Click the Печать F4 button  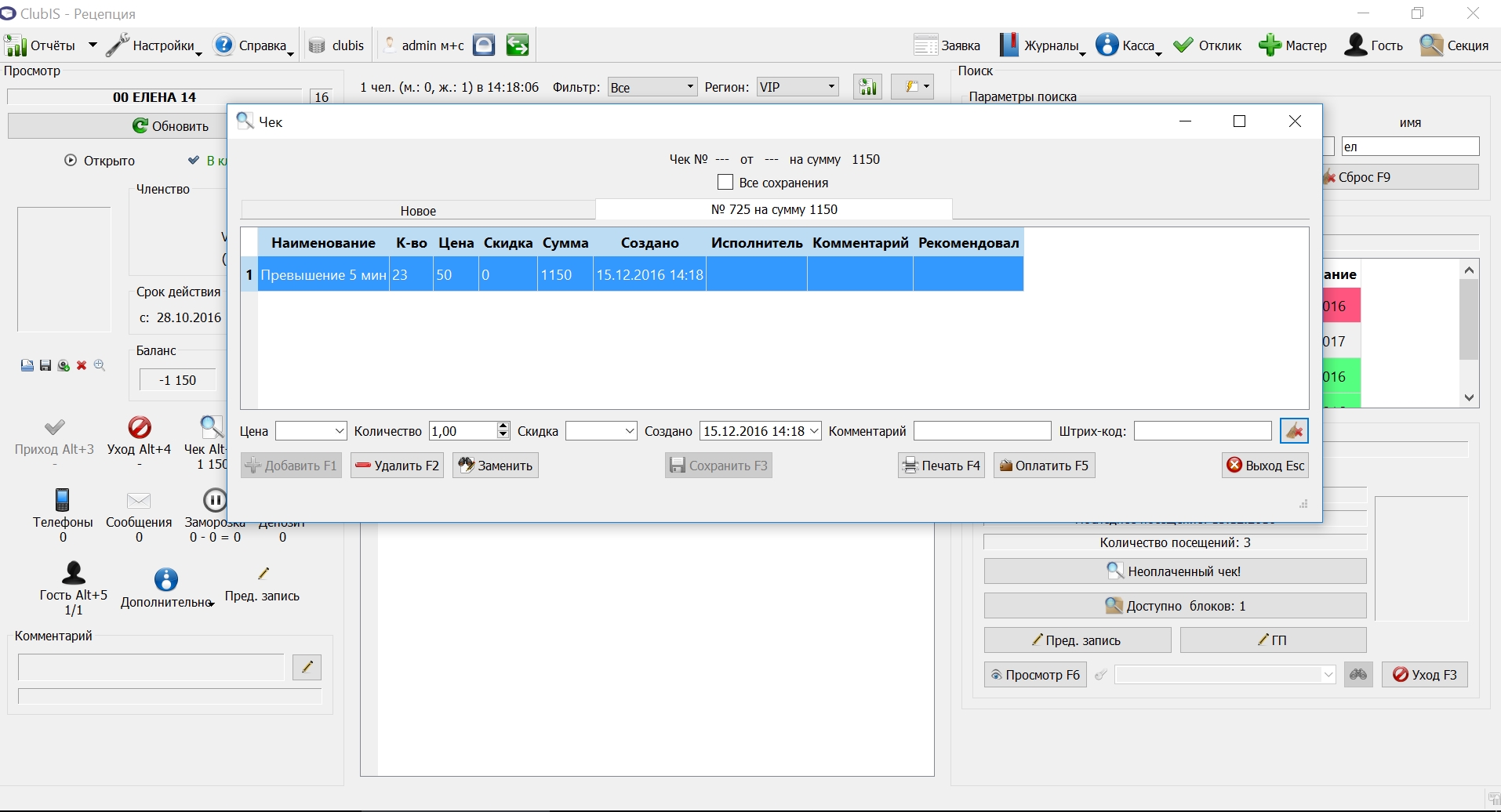(942, 466)
